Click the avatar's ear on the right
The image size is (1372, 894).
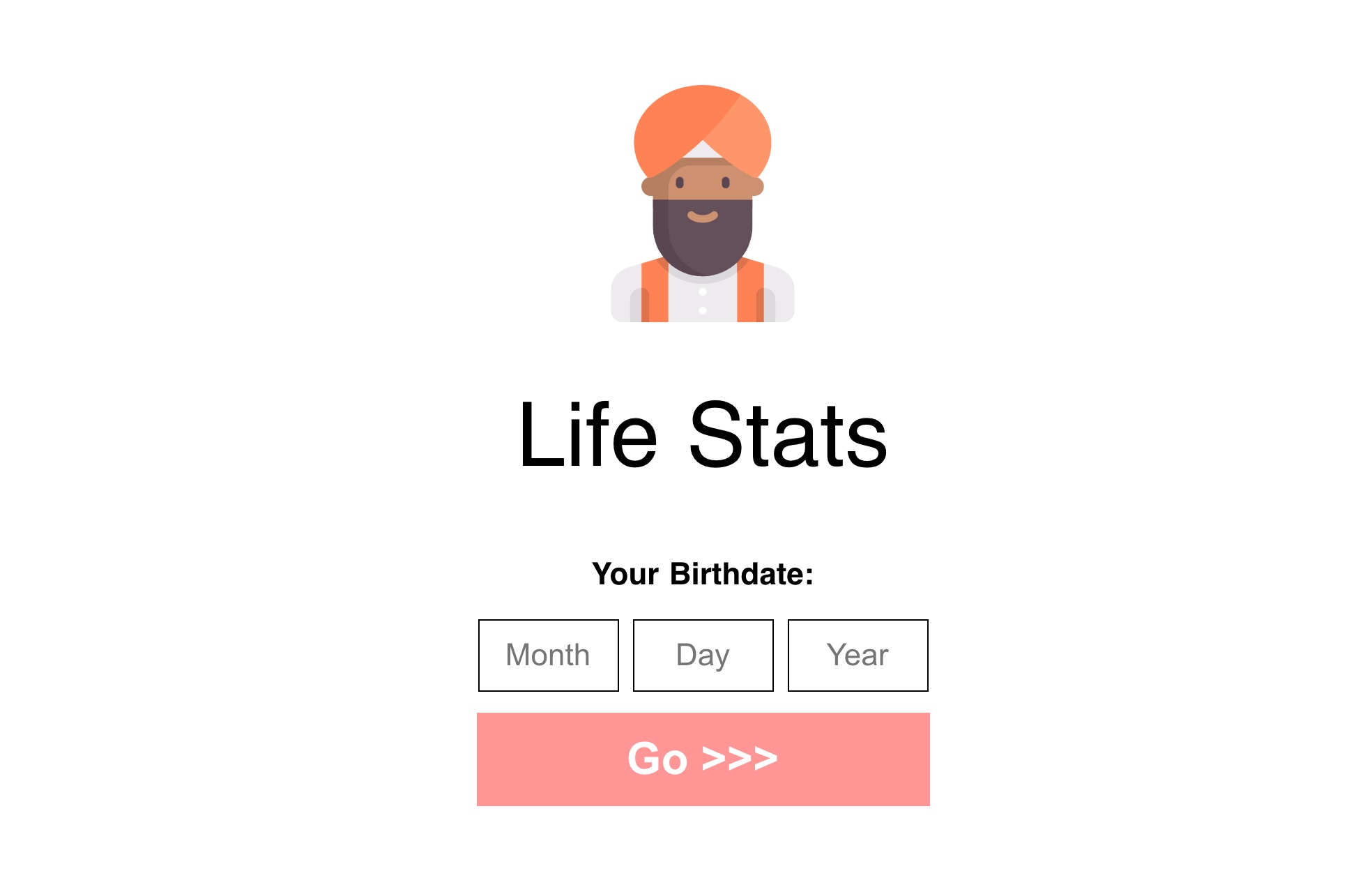pyautogui.click(x=756, y=187)
